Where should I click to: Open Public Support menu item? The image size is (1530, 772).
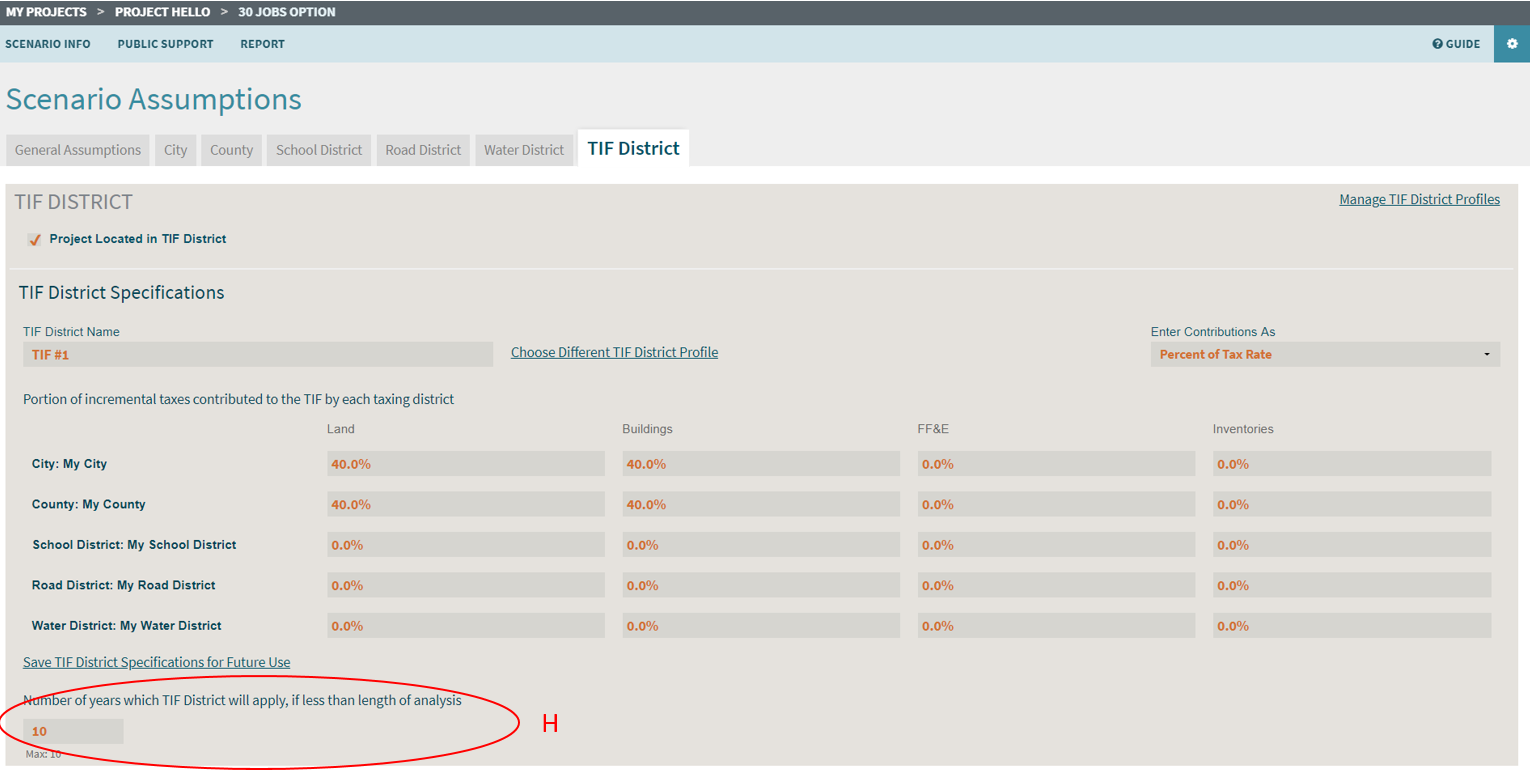tap(165, 44)
